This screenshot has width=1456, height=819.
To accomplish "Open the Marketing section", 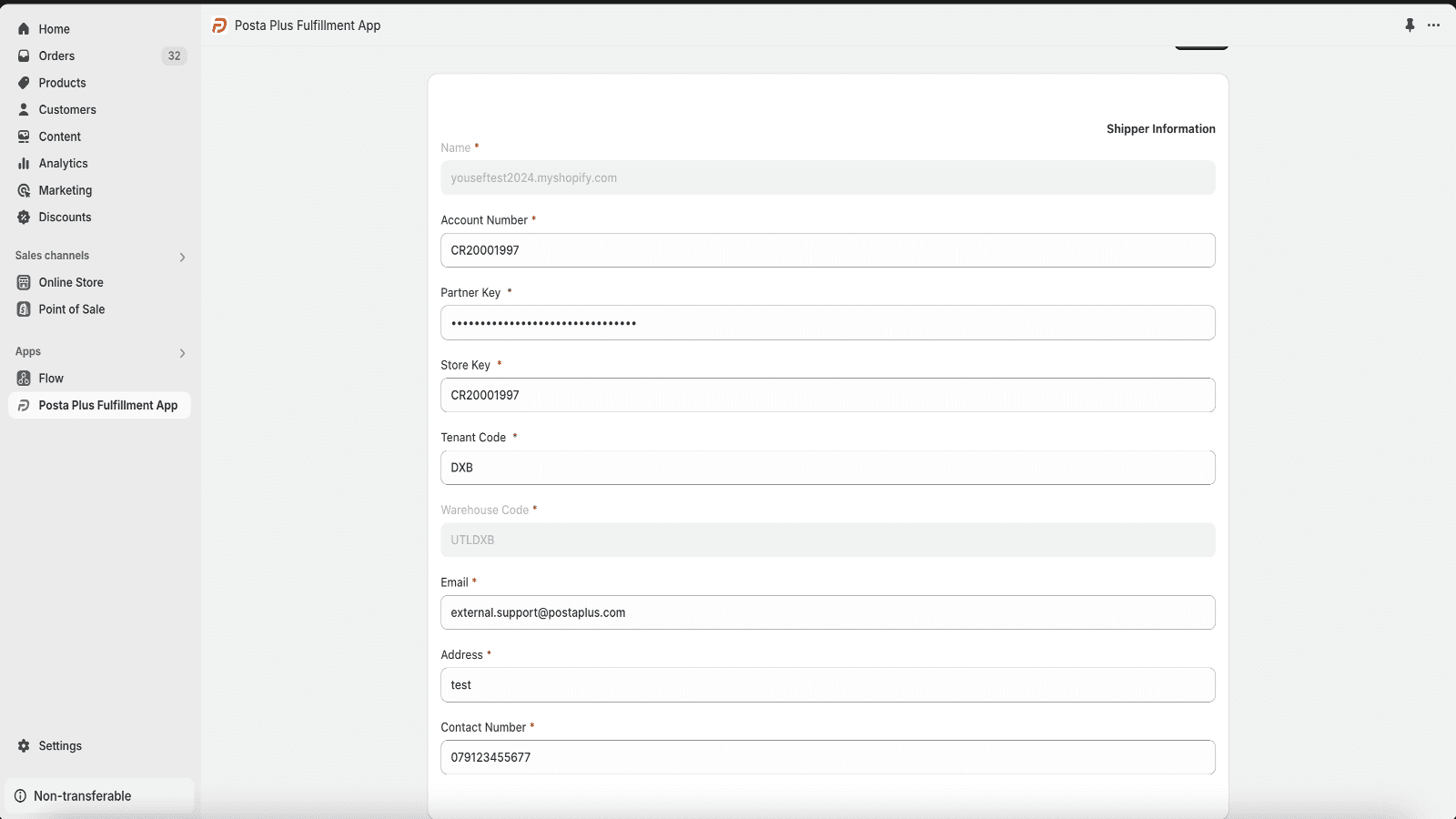I will pyautogui.click(x=66, y=190).
